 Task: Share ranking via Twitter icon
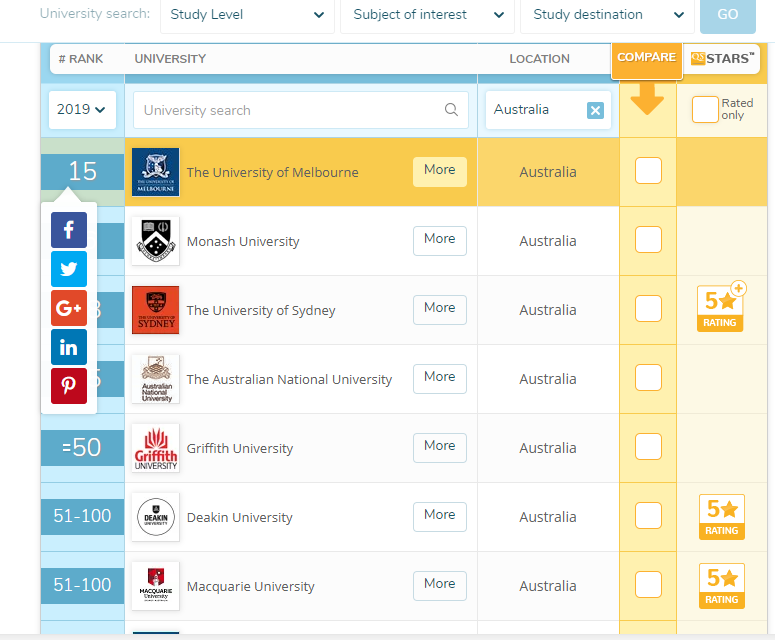tap(69, 269)
